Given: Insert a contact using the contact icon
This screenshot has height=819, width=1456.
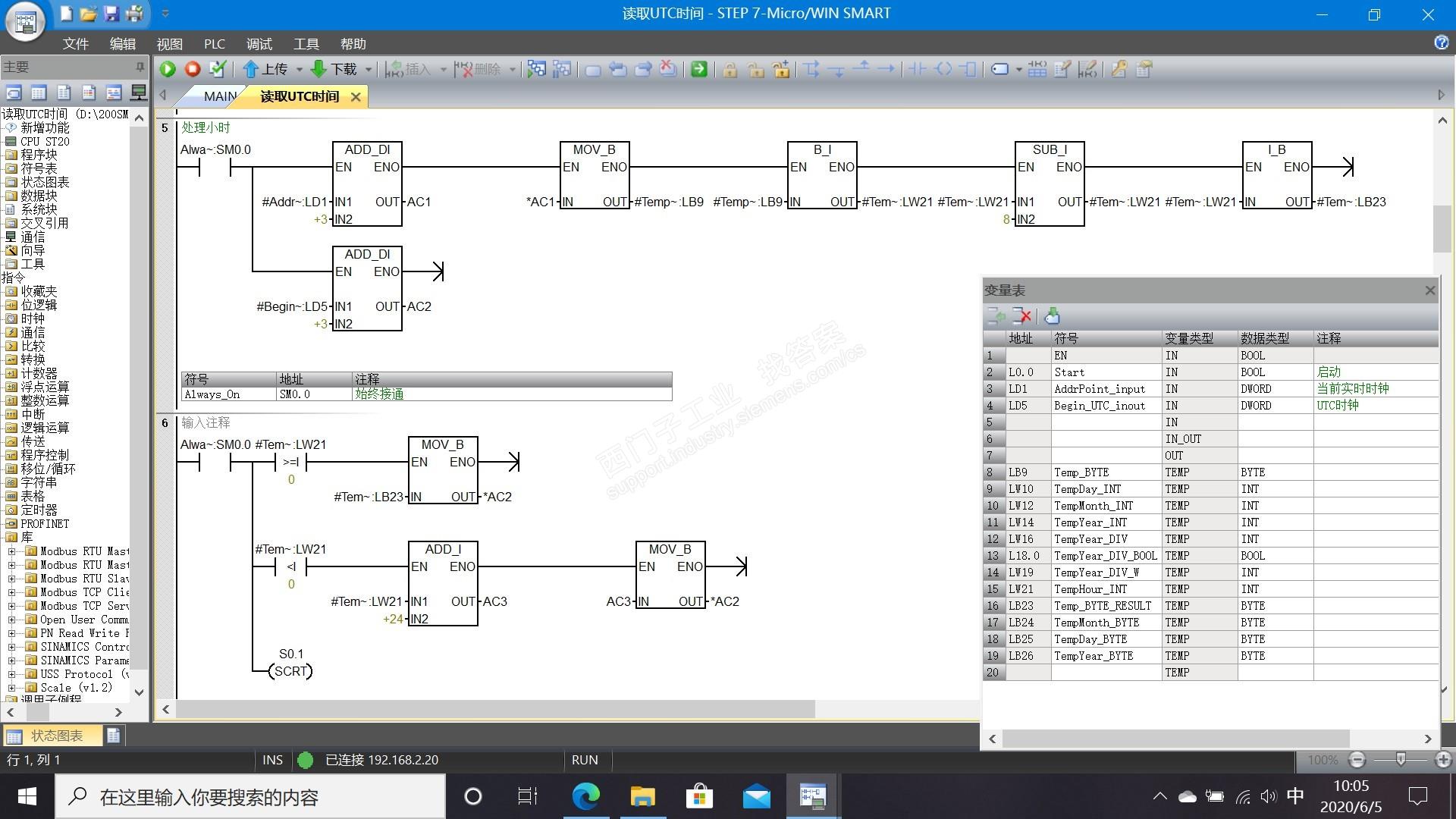Looking at the screenshot, I should [x=918, y=69].
